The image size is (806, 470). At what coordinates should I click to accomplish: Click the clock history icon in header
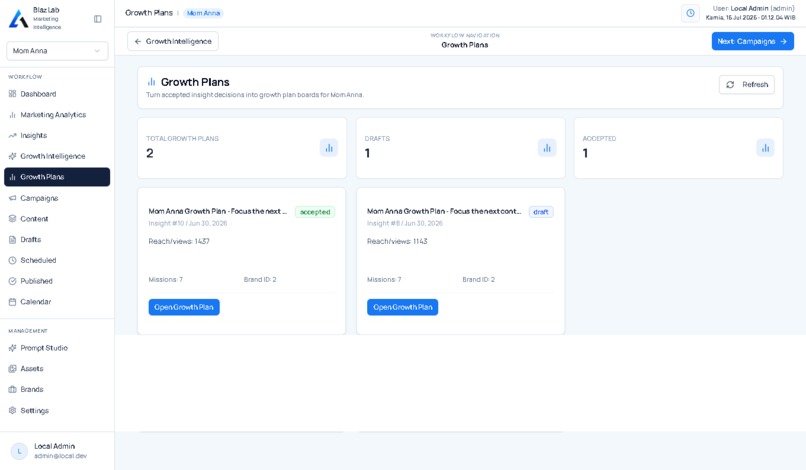tap(690, 13)
